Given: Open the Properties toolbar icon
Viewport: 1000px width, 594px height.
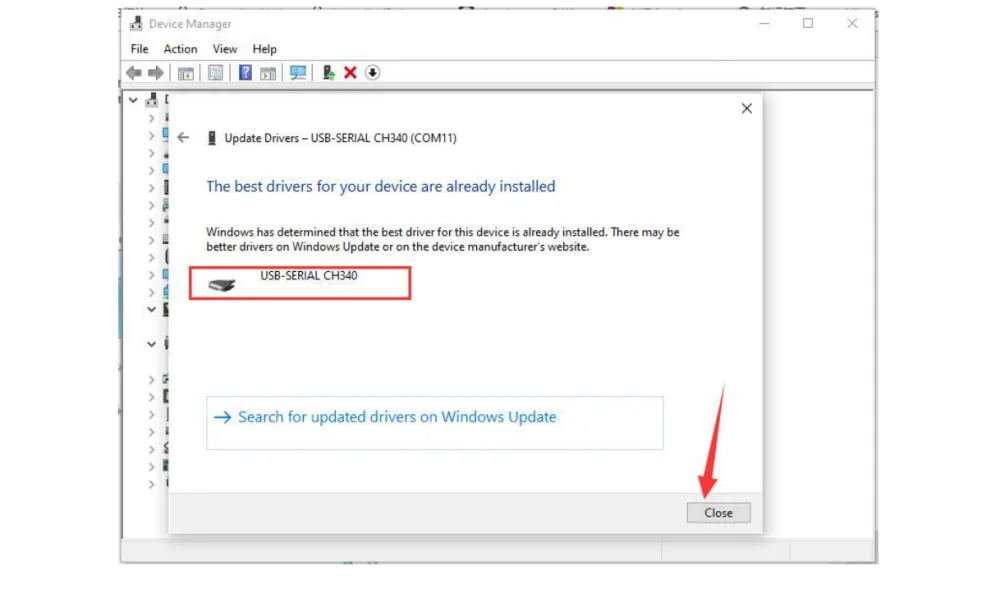Looking at the screenshot, I should coord(216,73).
